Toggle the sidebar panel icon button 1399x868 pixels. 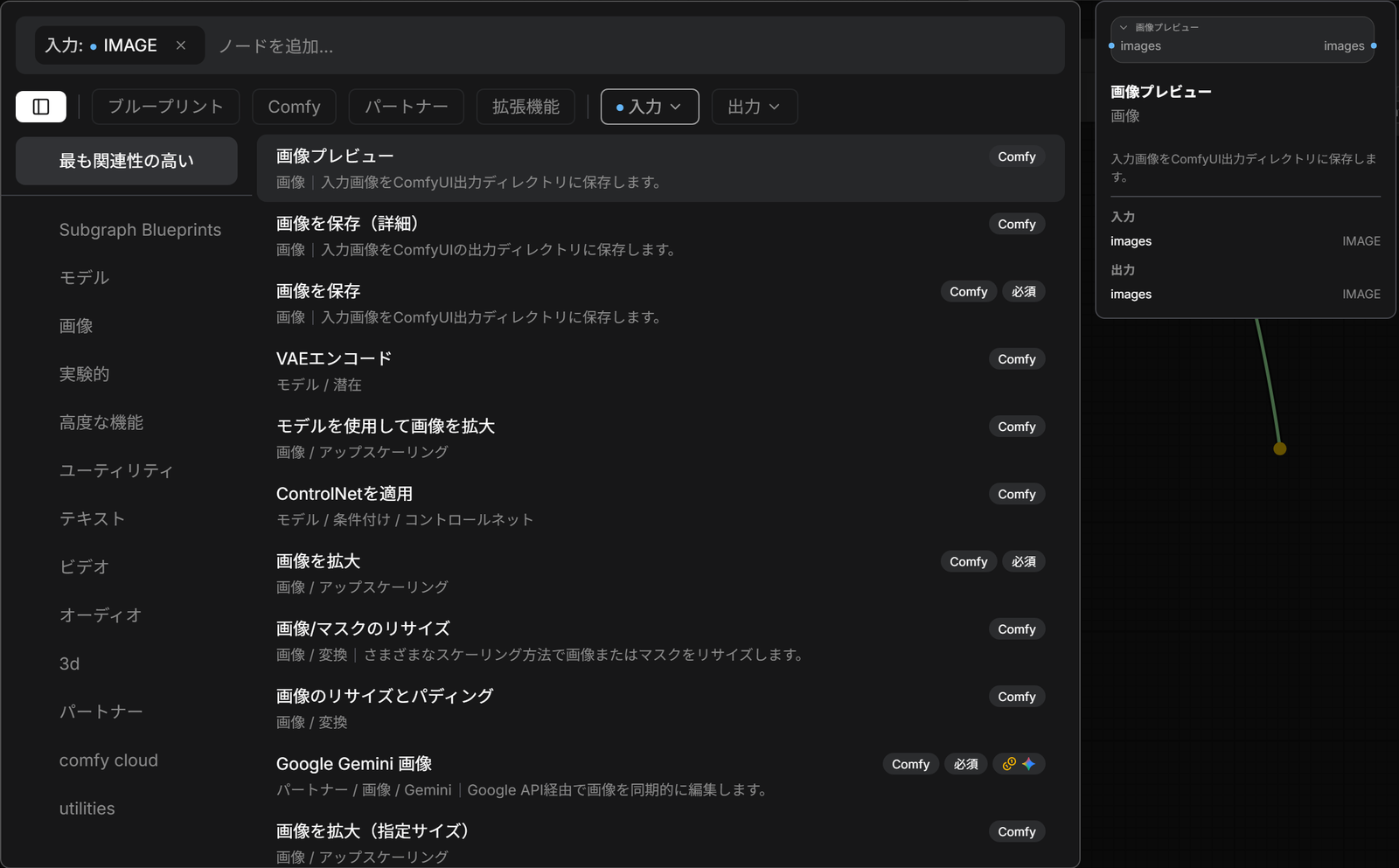[x=41, y=107]
